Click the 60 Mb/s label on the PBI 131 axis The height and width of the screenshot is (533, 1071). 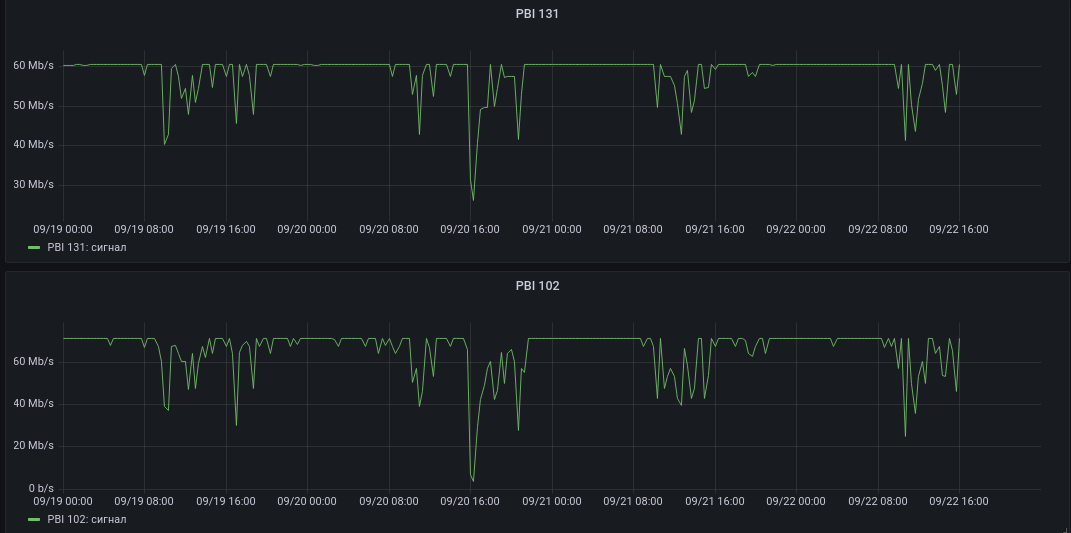click(33, 66)
